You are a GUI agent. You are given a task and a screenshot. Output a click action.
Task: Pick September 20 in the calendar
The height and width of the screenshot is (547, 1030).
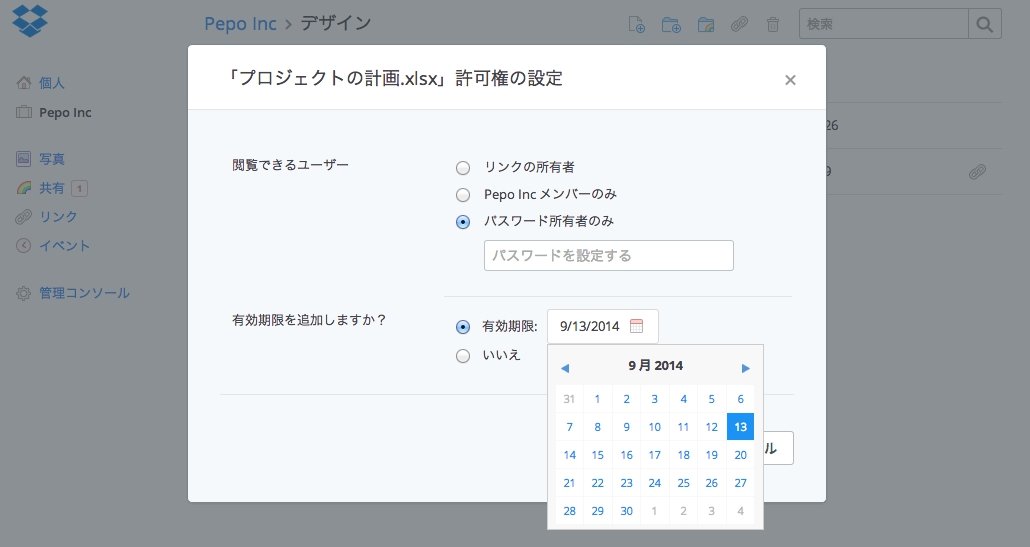(x=740, y=455)
